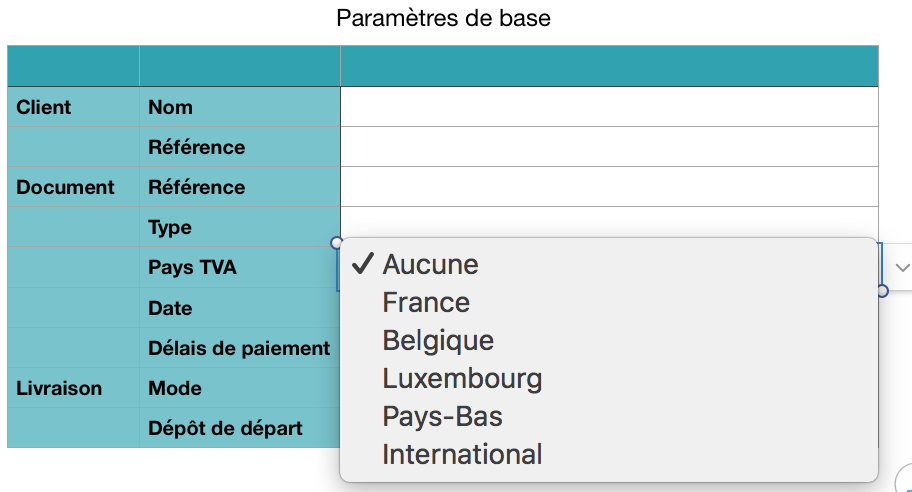Screen dimensions: 912x492
Task: Click the value cell for Document Référence
Action: [609, 187]
